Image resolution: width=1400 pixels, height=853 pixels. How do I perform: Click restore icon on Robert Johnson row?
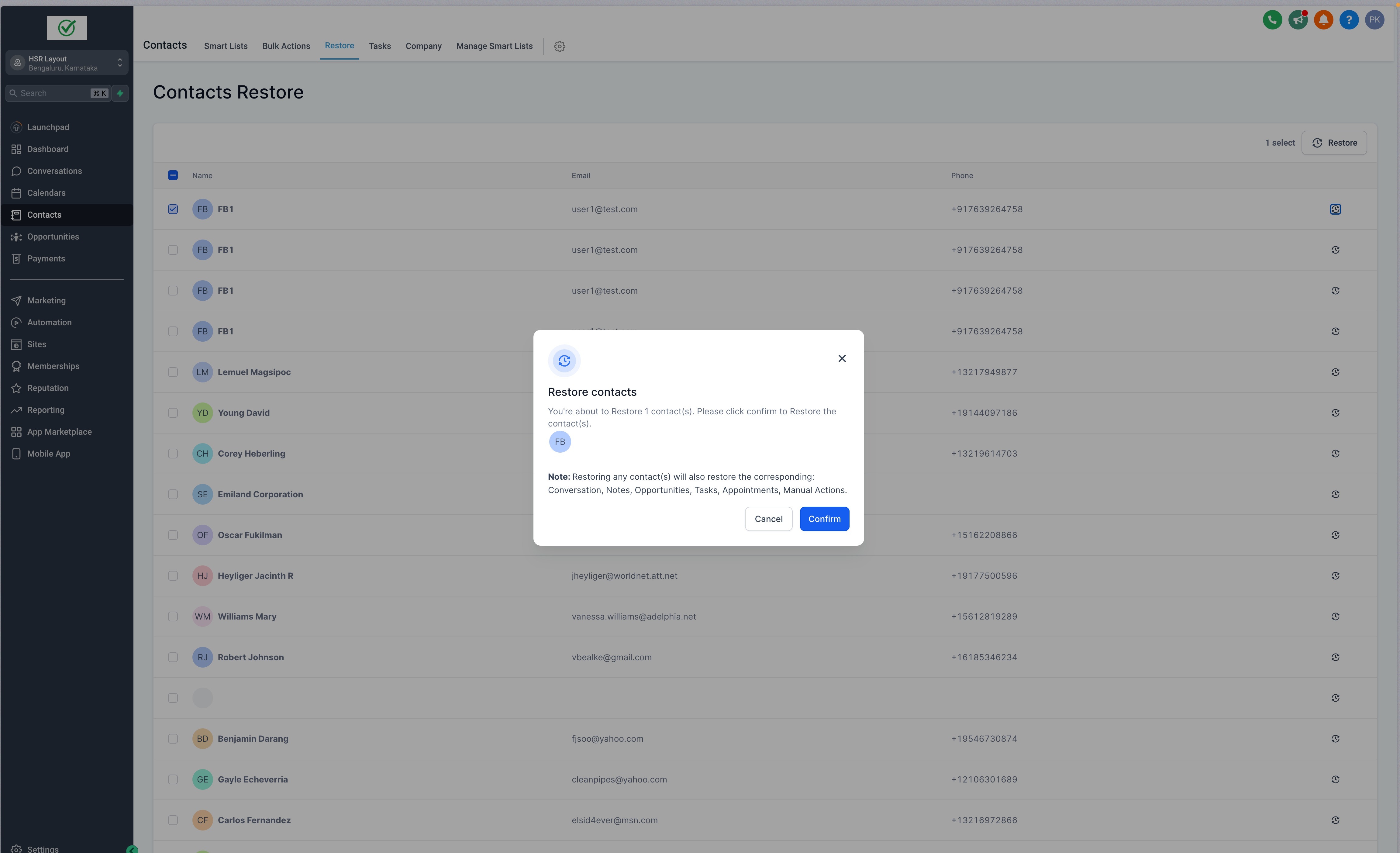tap(1335, 658)
